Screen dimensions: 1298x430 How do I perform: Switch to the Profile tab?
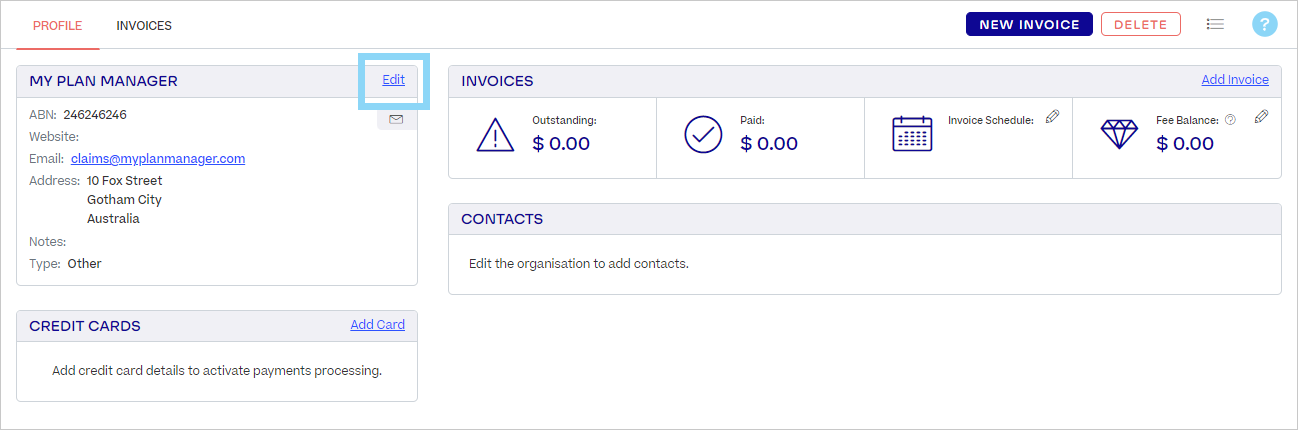tap(58, 25)
